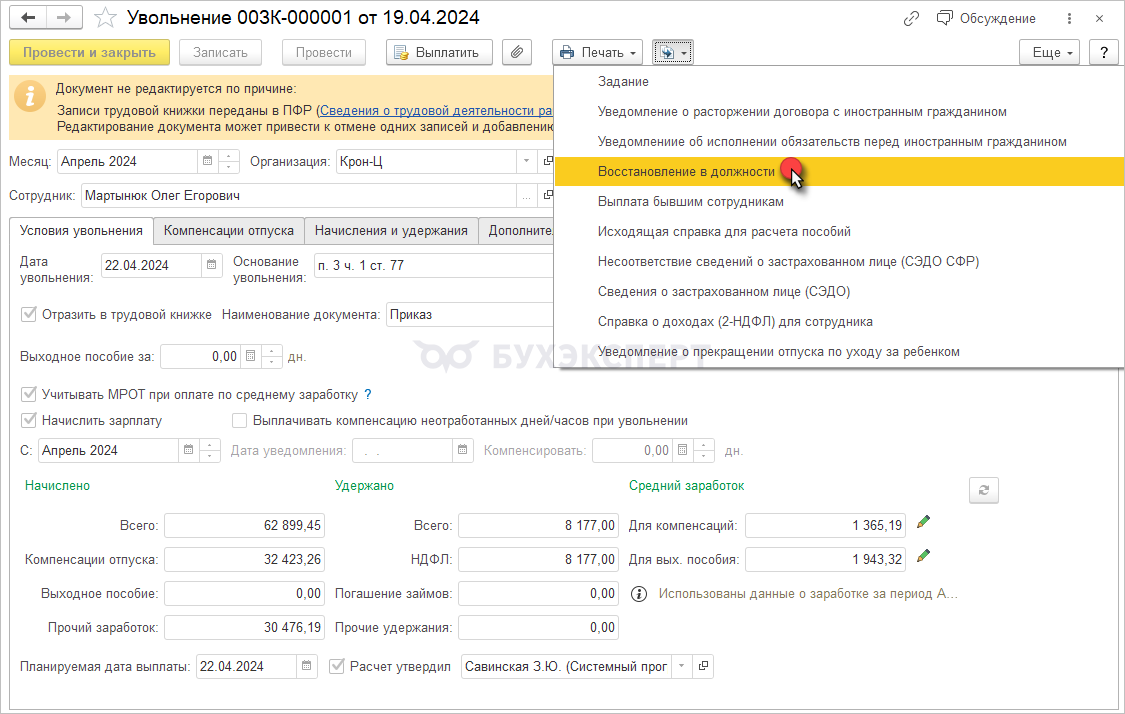Toggle Учитывать МРОТ при оплате checkbox
1125x714 pixels.
click(x=29, y=394)
